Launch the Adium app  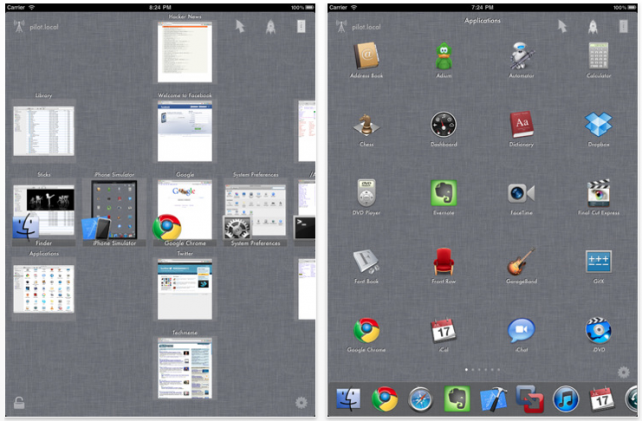pos(444,56)
